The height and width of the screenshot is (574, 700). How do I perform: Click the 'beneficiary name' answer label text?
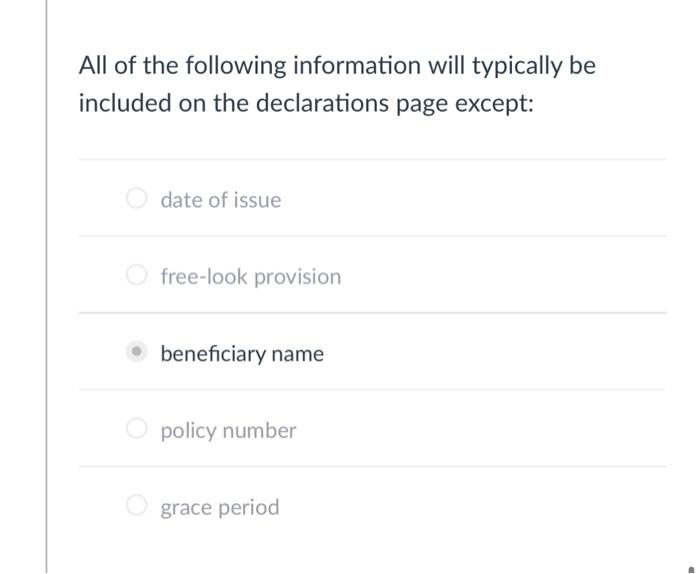click(x=242, y=354)
